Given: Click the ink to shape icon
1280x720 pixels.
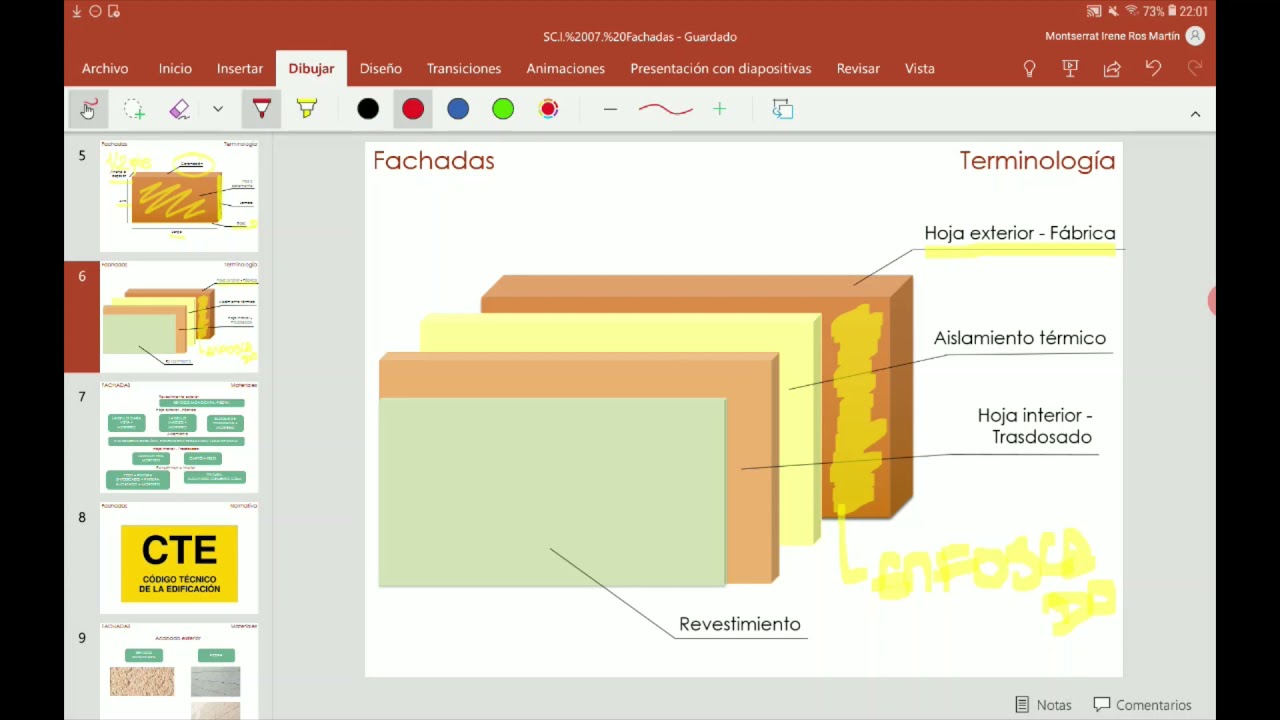Looking at the screenshot, I should point(783,109).
